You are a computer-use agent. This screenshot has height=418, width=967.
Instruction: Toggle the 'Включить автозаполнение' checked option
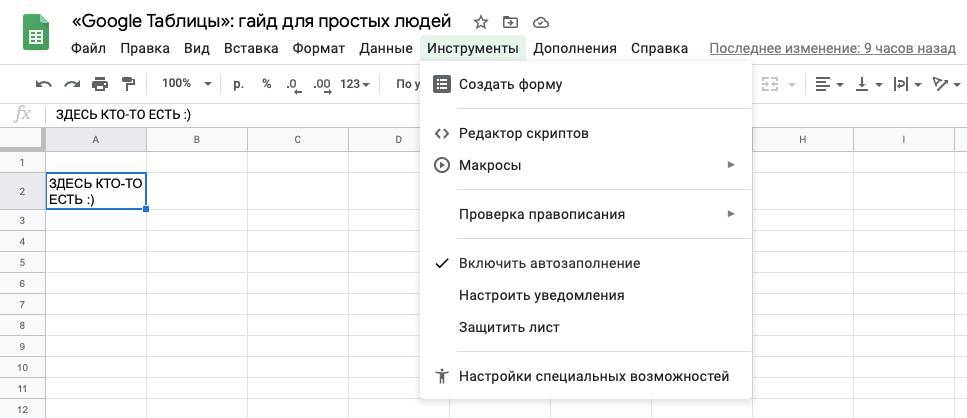549,263
